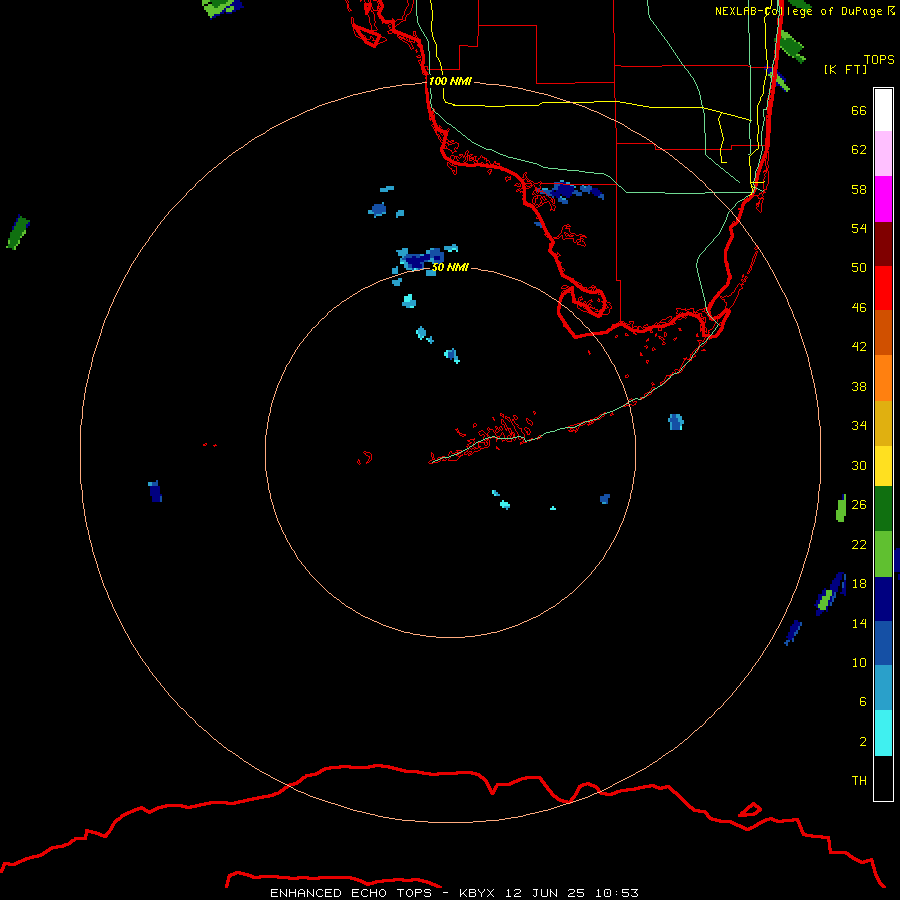
Task: Click the 'TH' threshold legend label
Action: click(859, 780)
